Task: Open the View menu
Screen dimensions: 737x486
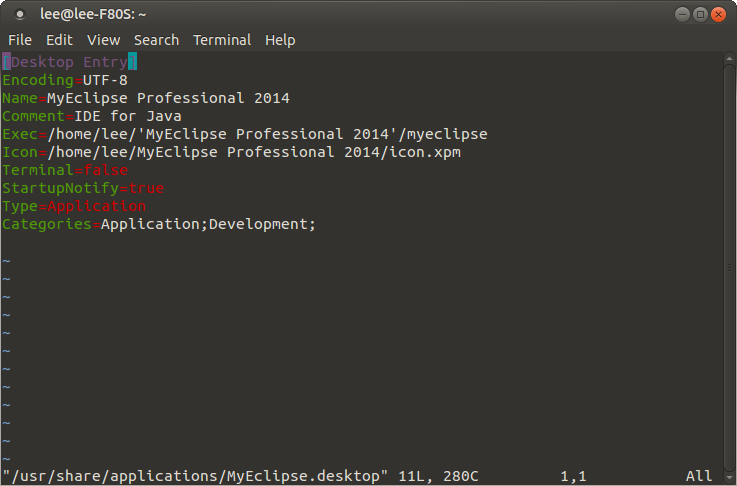Action: point(103,40)
